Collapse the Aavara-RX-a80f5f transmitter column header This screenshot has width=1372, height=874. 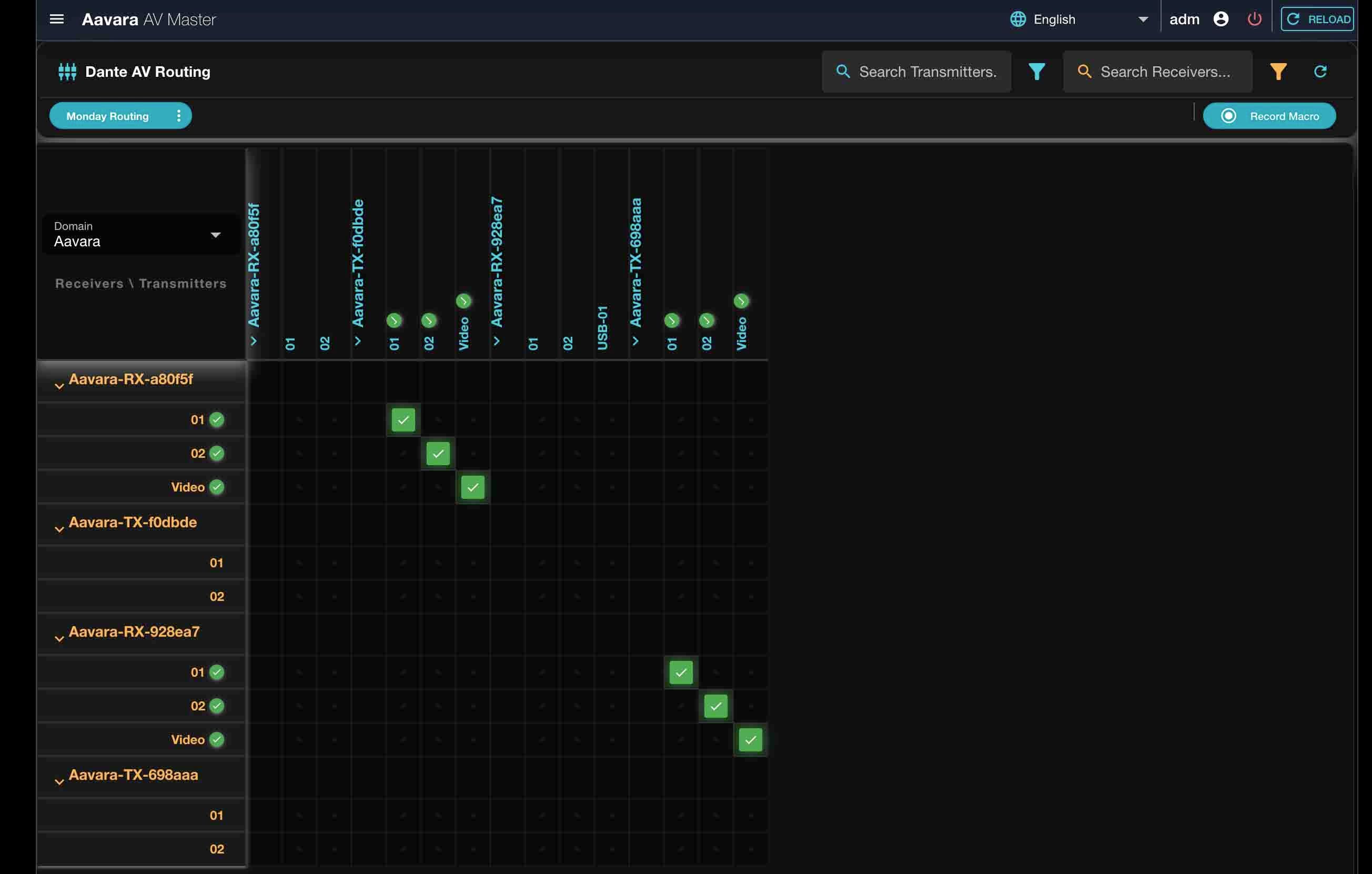pyautogui.click(x=254, y=341)
